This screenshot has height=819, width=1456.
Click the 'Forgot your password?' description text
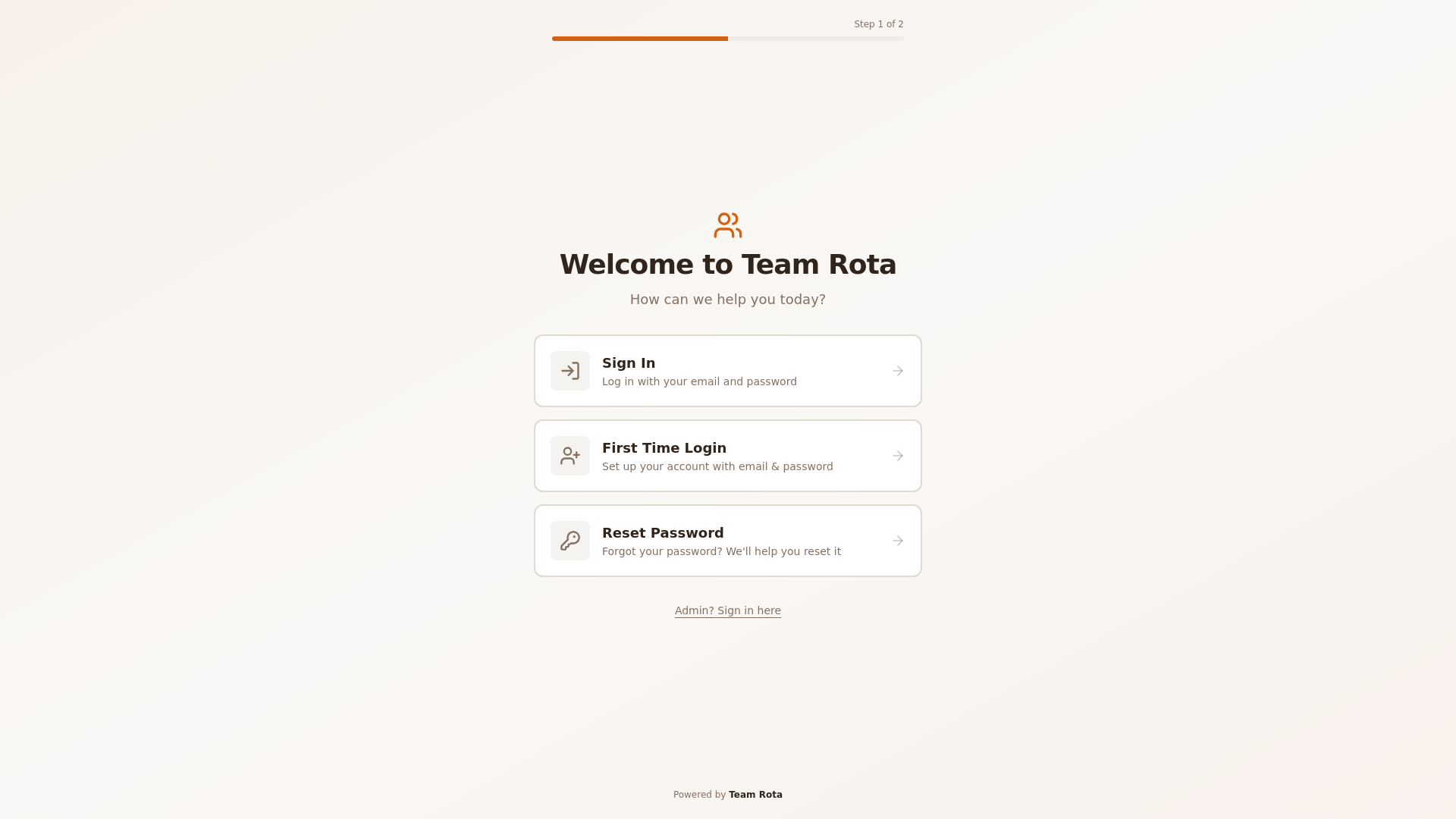click(721, 551)
